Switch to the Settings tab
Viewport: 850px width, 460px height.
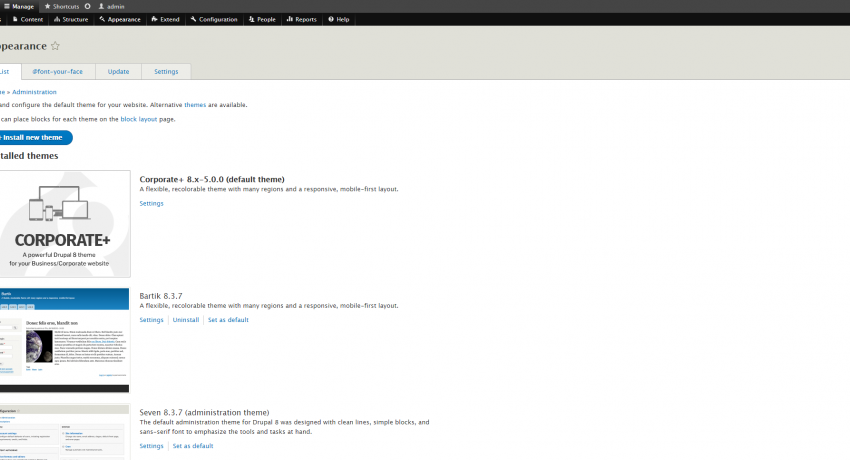[x=166, y=72]
